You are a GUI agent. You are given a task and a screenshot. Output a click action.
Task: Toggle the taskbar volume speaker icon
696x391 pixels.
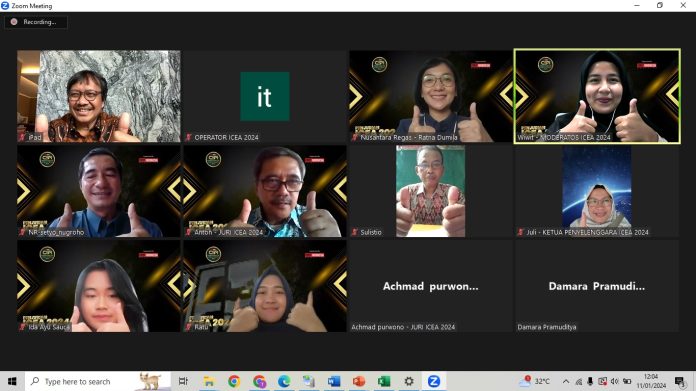pyautogui.click(x=615, y=381)
